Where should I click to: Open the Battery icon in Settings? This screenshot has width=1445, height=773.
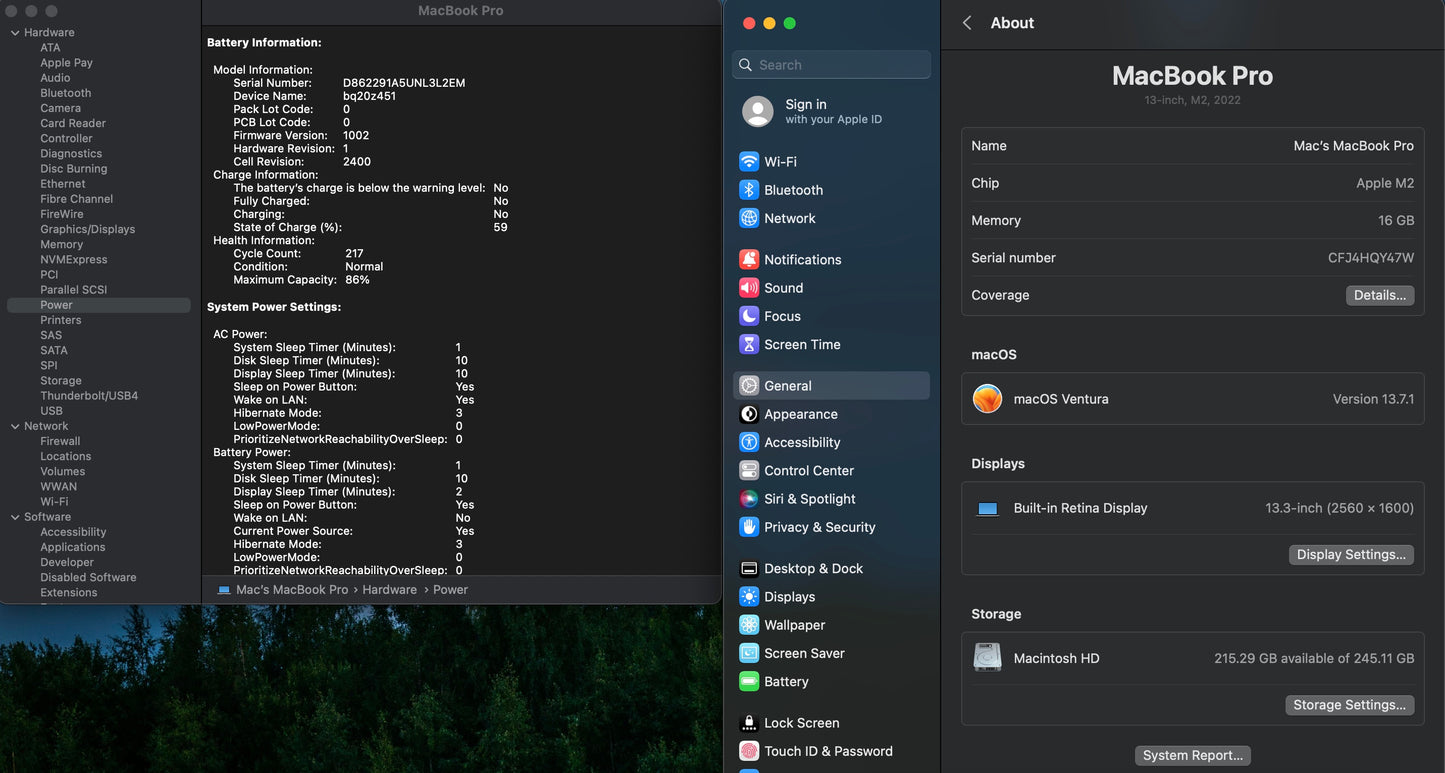748,682
